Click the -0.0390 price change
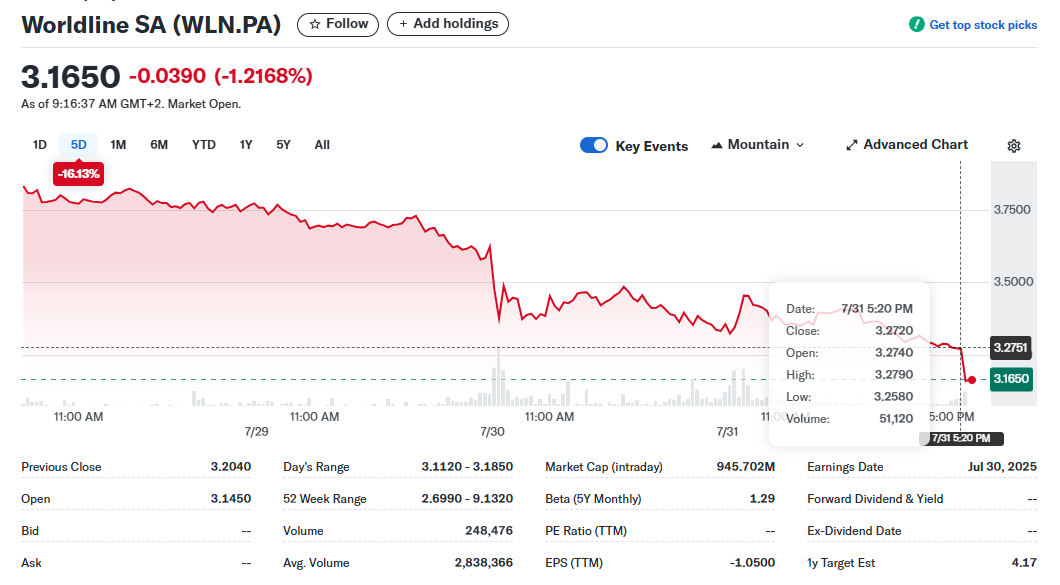1060x585 pixels. [x=167, y=76]
